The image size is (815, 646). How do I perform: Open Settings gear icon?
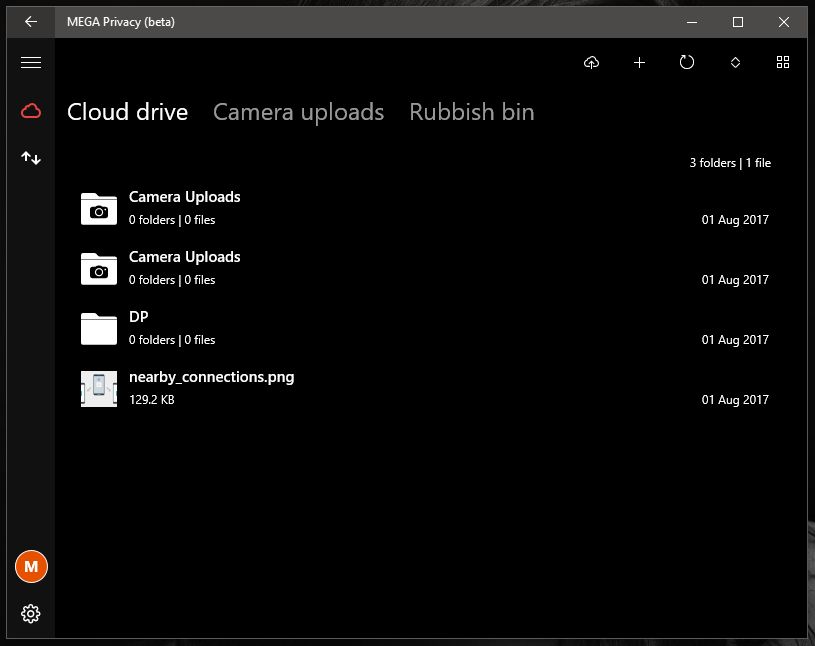pos(31,613)
